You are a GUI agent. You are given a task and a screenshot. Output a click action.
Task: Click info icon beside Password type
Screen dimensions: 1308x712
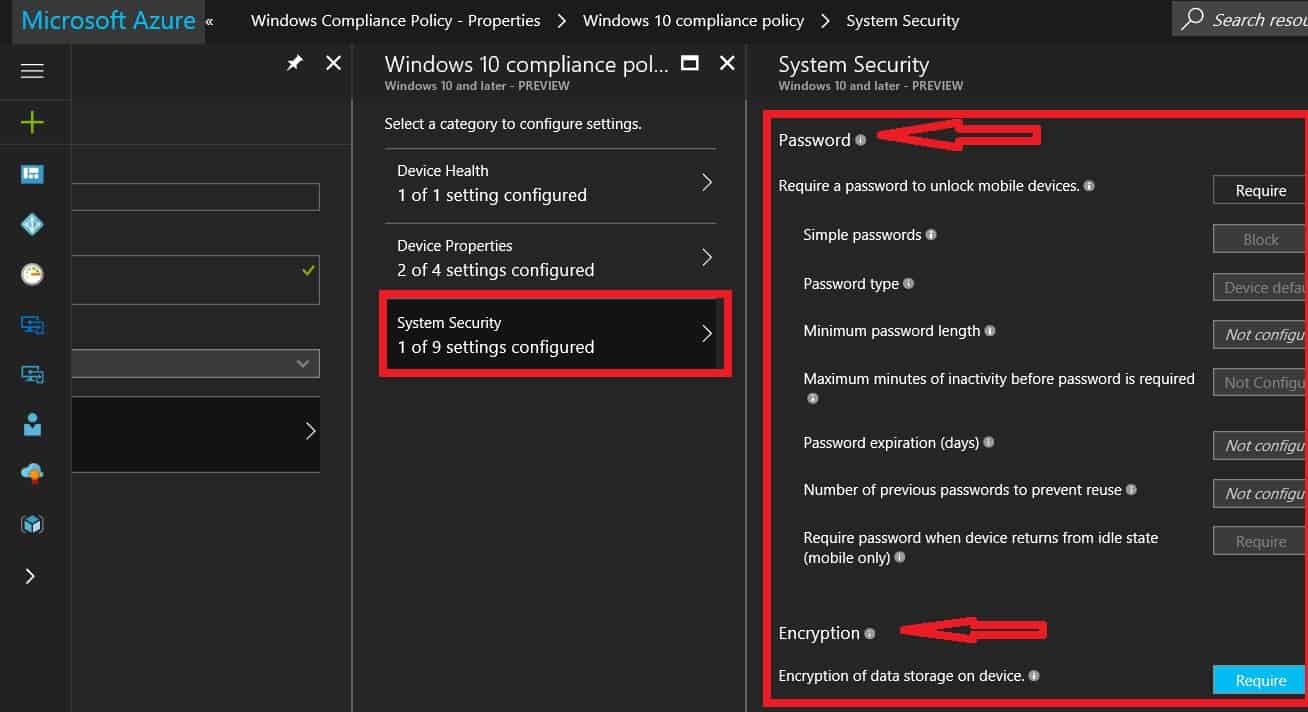click(x=908, y=284)
